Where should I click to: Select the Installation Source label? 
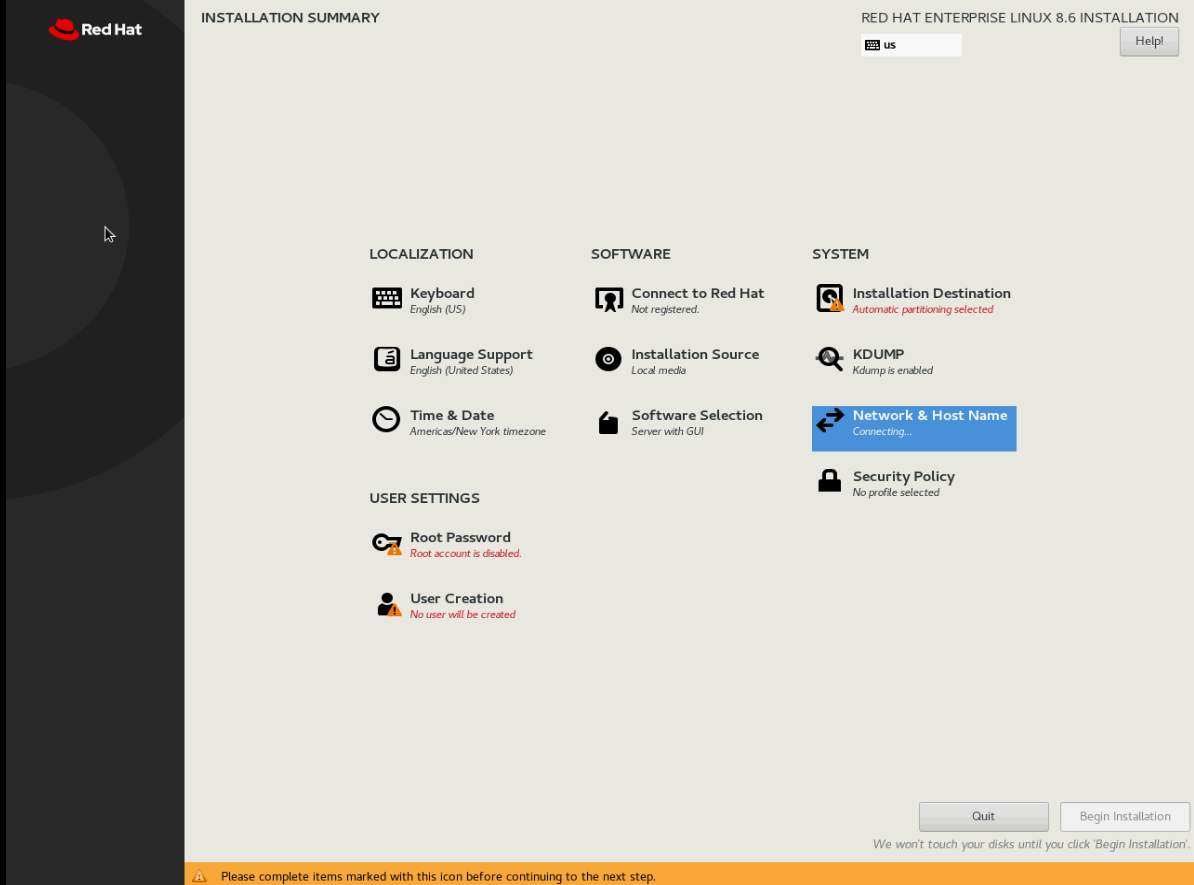(695, 354)
